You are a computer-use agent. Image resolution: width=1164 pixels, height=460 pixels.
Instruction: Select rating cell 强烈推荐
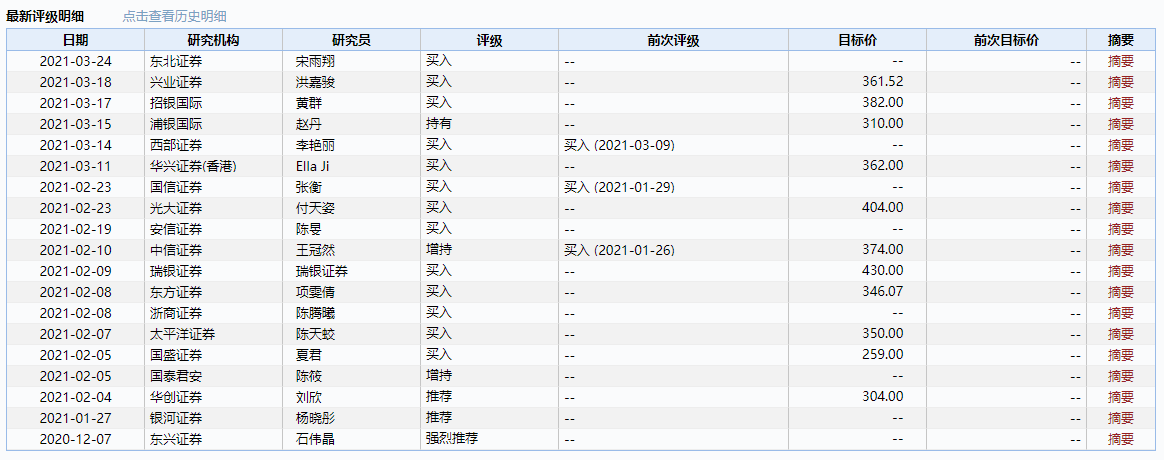pos(451,438)
